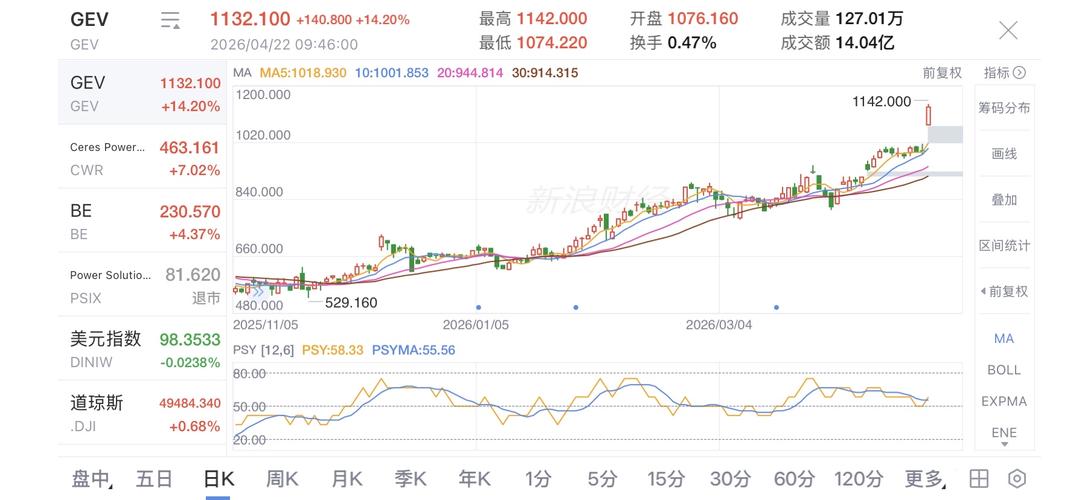1082x500 pixels.
Task: Enable the ENE indicator
Action: coord(1004,432)
